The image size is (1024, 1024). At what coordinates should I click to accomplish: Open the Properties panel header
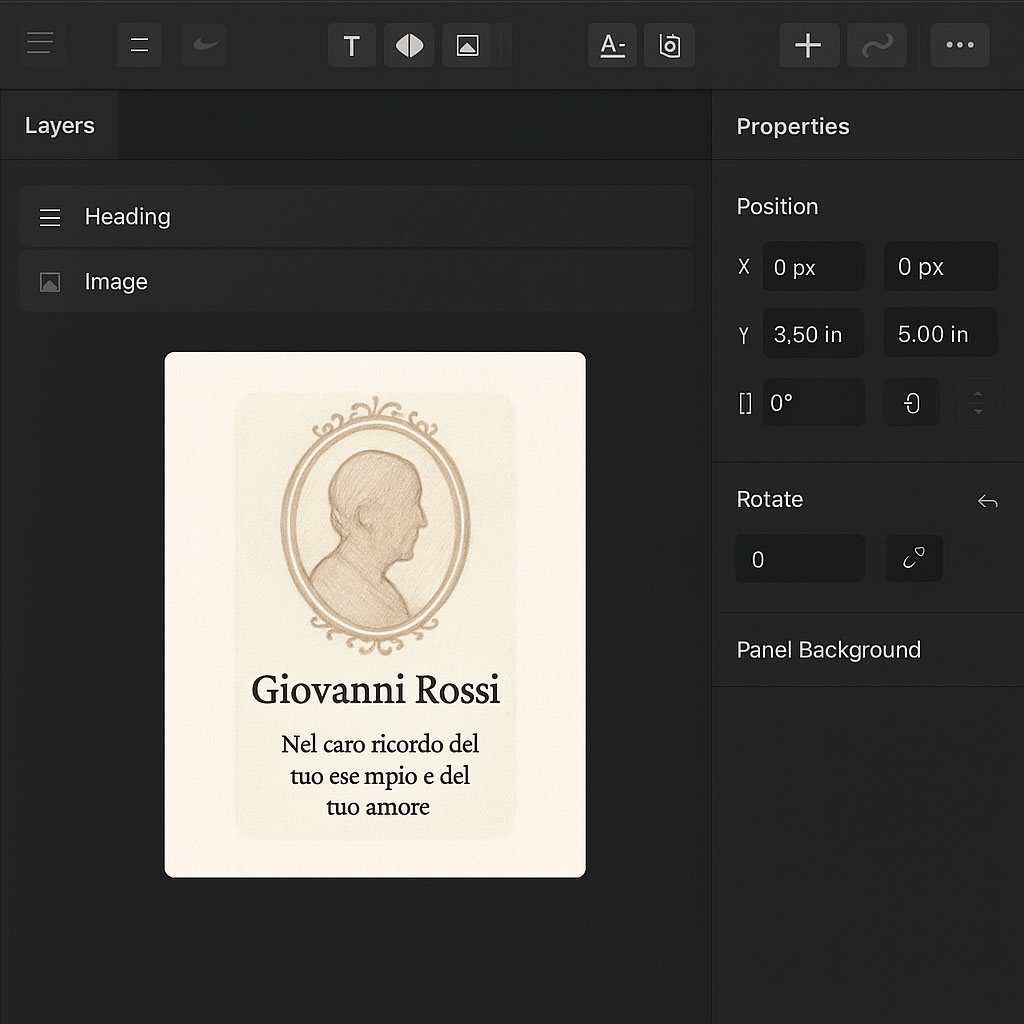click(793, 127)
